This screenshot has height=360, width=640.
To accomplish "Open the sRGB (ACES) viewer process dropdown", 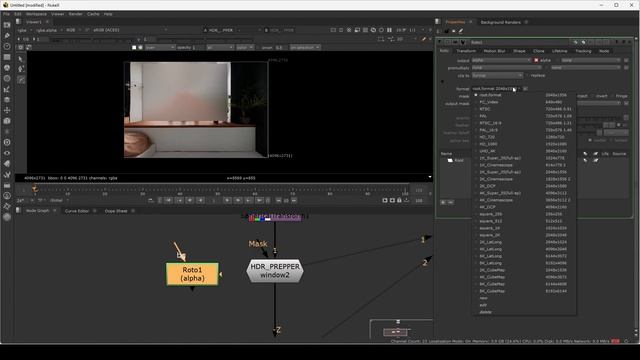I will pos(130,30).
